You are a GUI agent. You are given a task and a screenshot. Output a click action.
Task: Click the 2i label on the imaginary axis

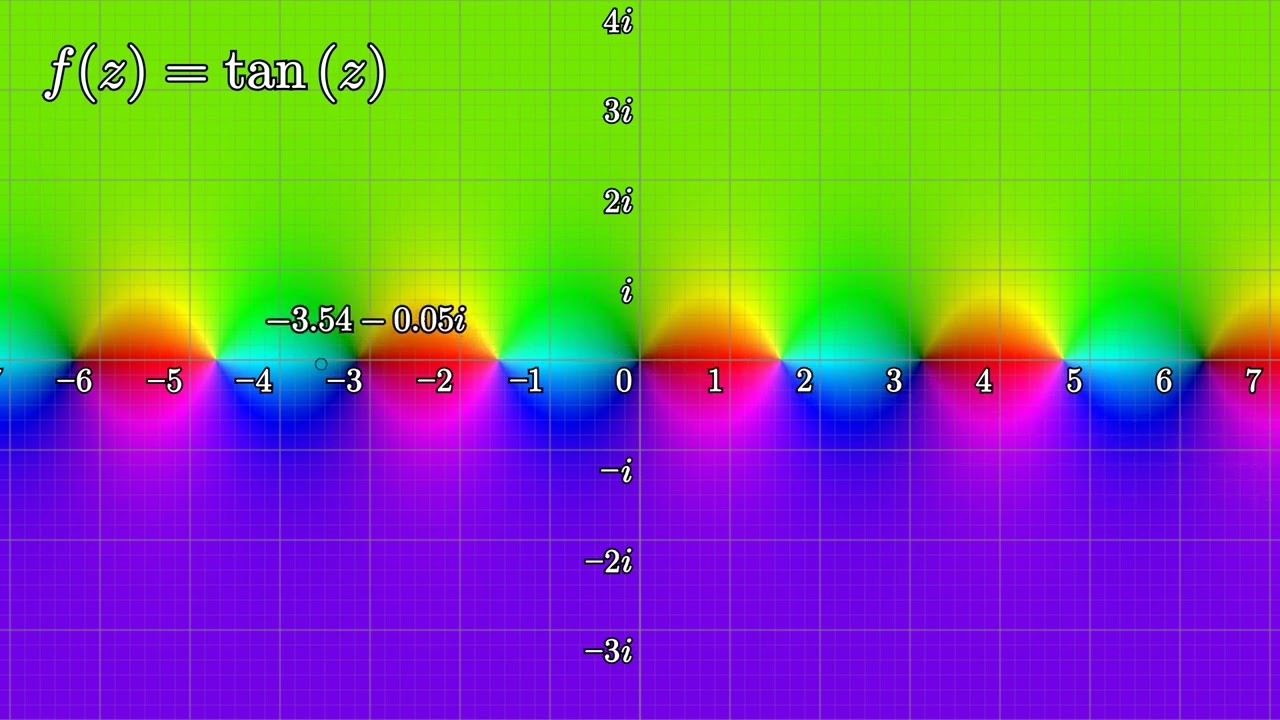pos(618,202)
